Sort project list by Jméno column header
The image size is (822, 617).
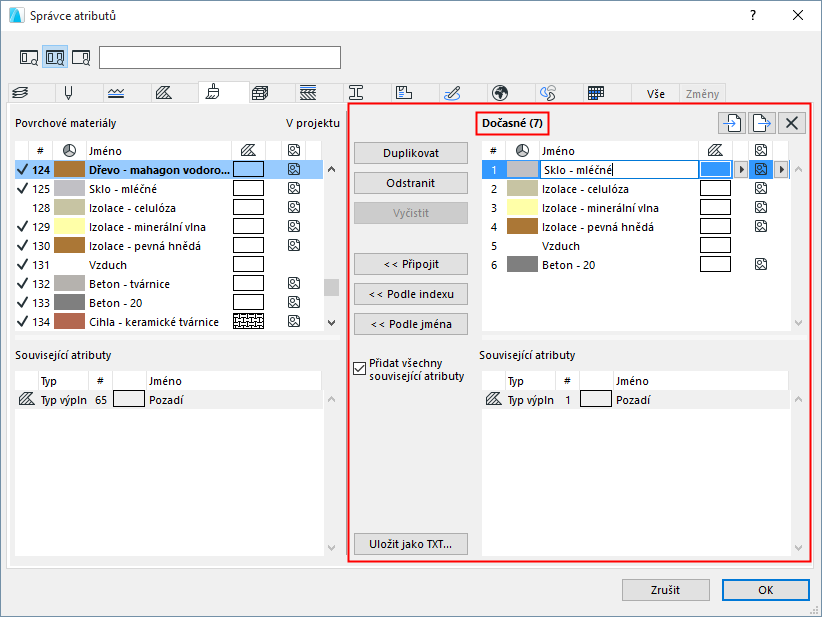(158, 151)
